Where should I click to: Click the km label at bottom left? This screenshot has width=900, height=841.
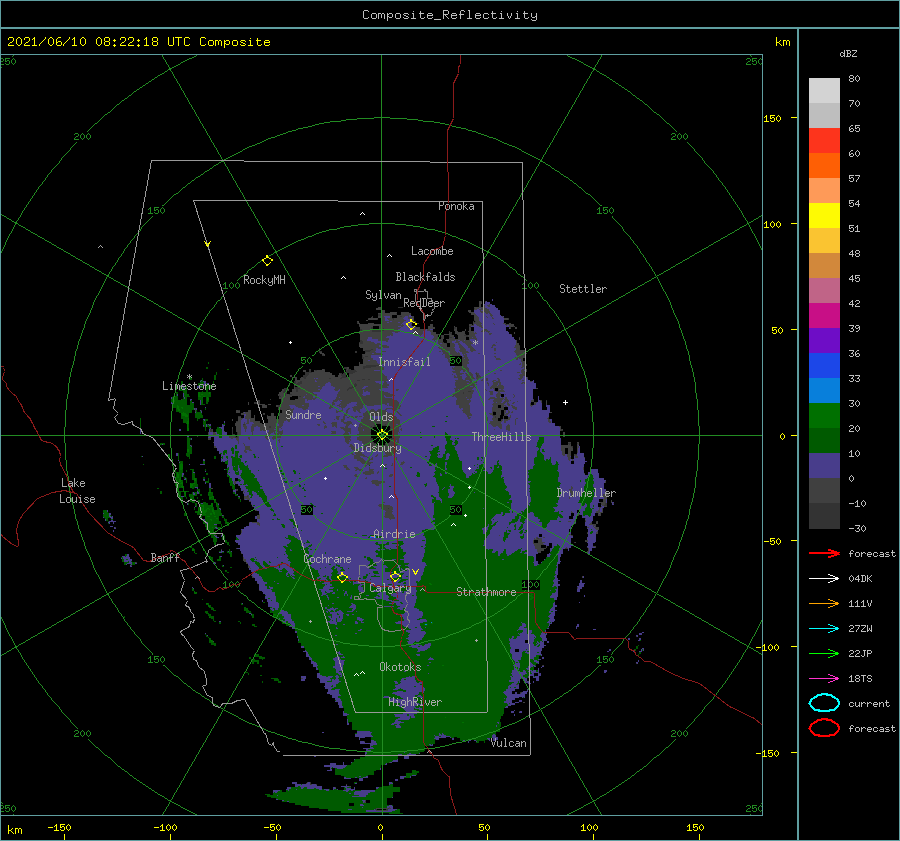pyautogui.click(x=14, y=830)
